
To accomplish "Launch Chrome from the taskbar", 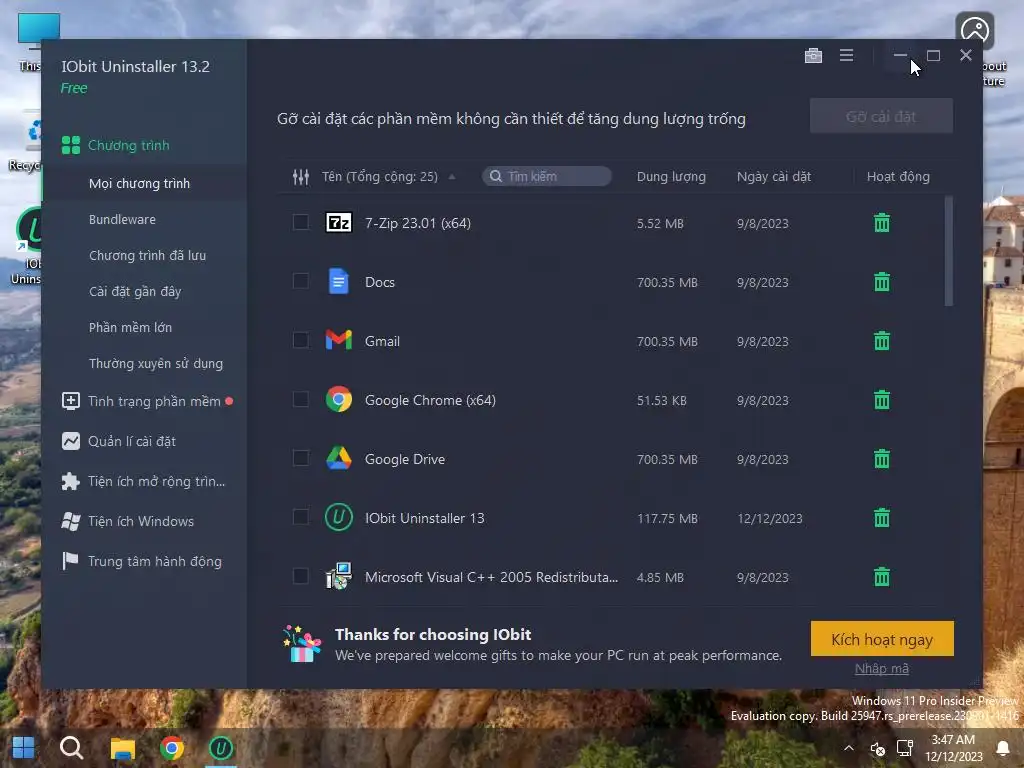I will pos(172,748).
